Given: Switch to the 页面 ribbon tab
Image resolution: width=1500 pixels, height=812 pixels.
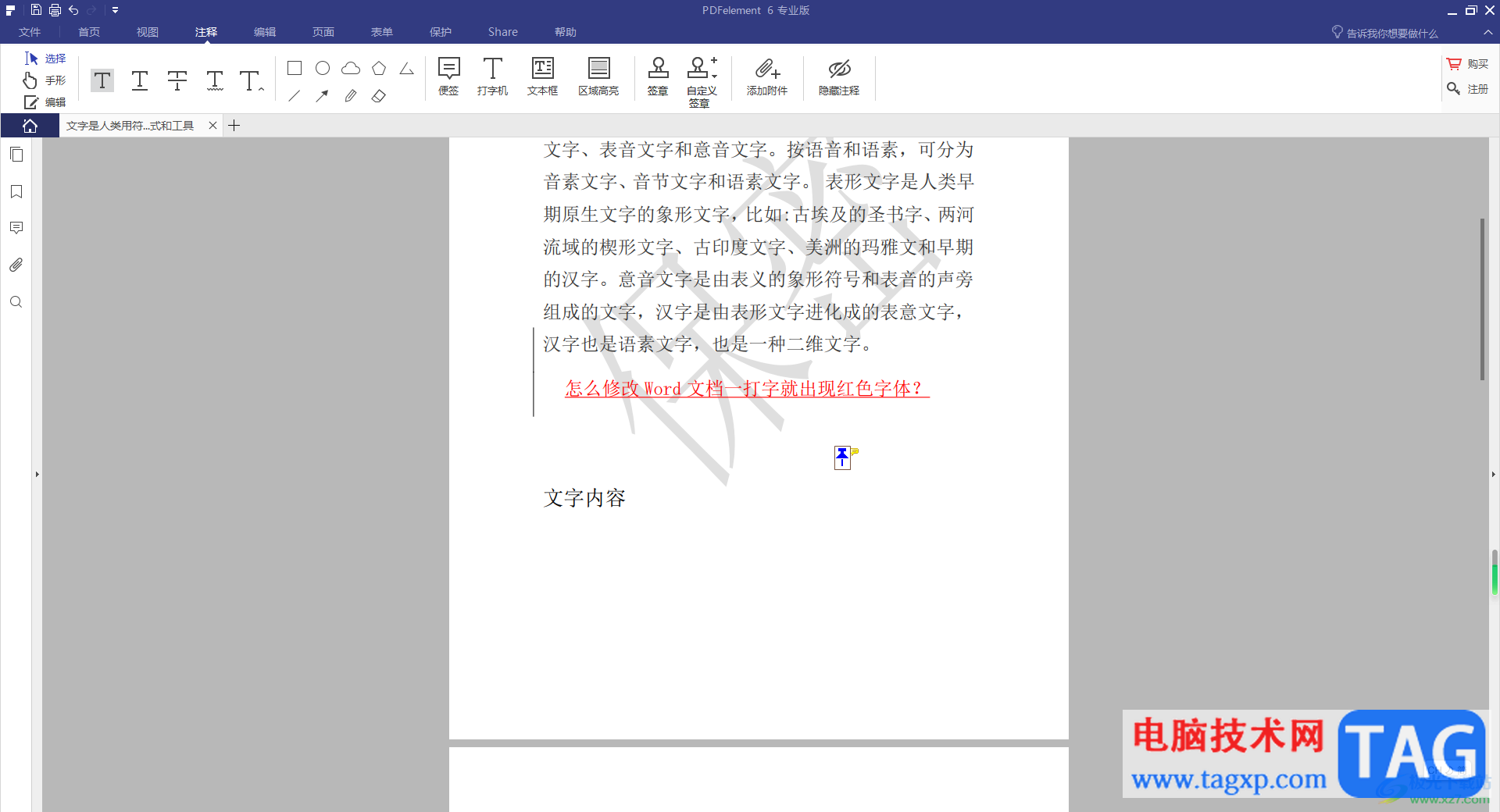Looking at the screenshot, I should click(323, 32).
